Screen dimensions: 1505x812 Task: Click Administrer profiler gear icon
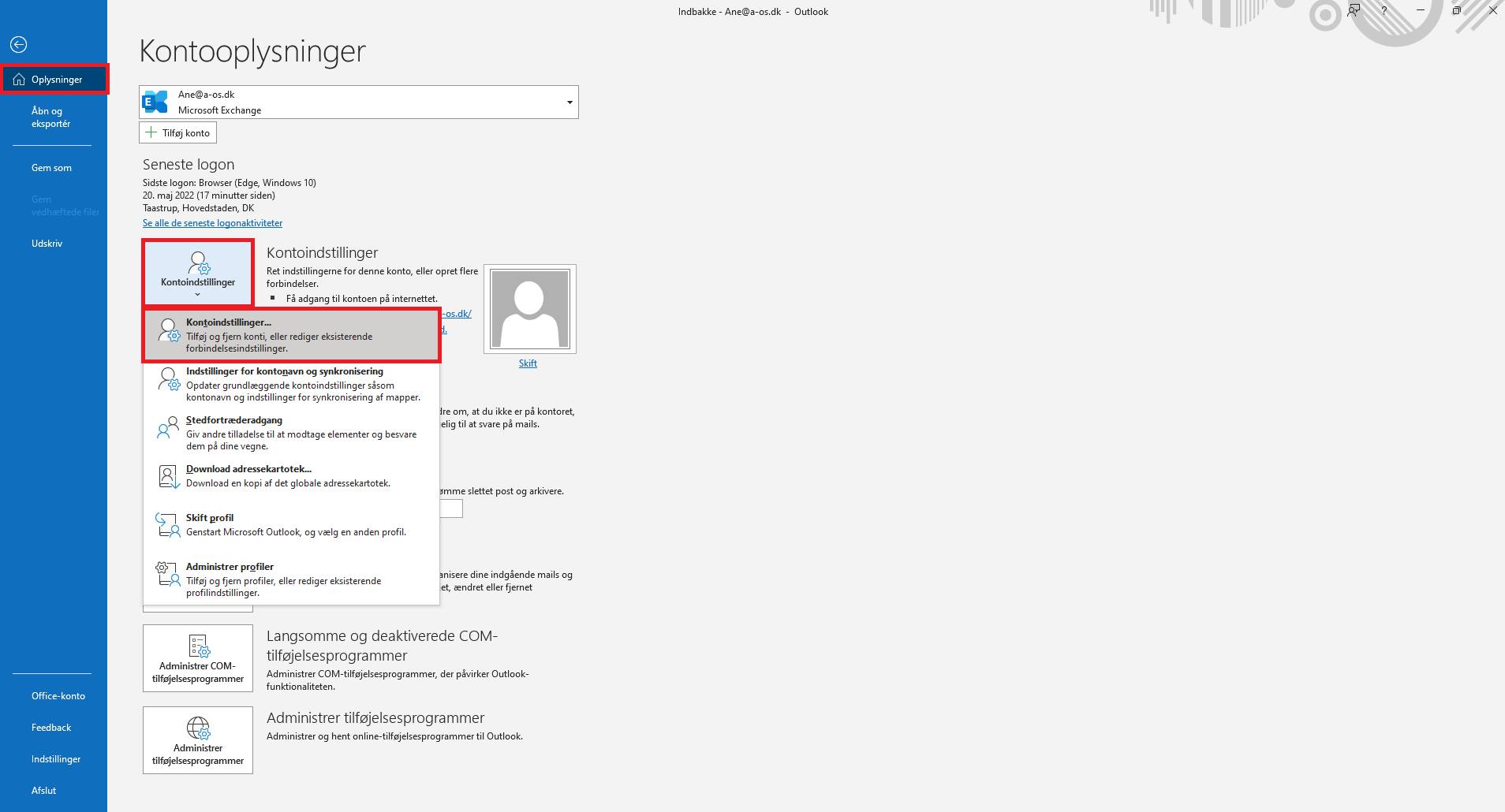[168, 574]
